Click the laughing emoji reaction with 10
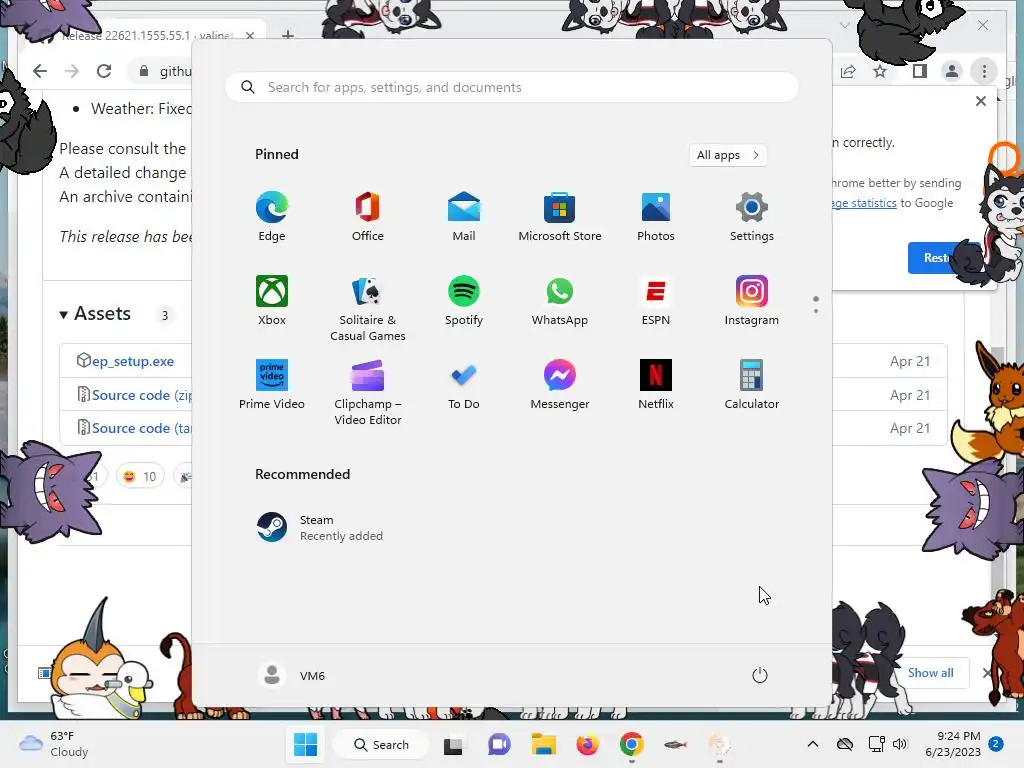Viewport: 1024px width, 768px height. tap(140, 476)
